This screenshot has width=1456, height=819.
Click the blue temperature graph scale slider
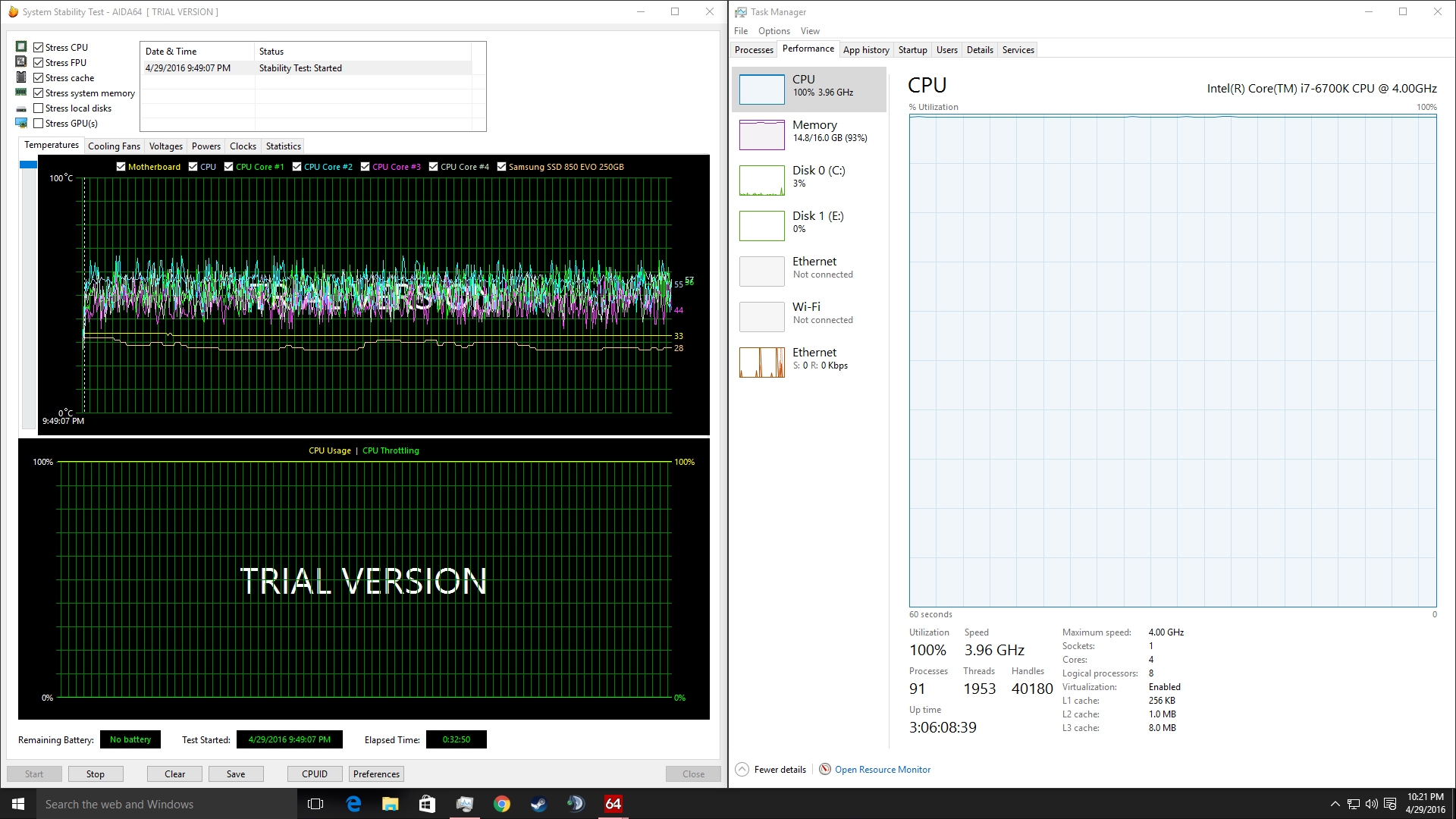point(29,165)
